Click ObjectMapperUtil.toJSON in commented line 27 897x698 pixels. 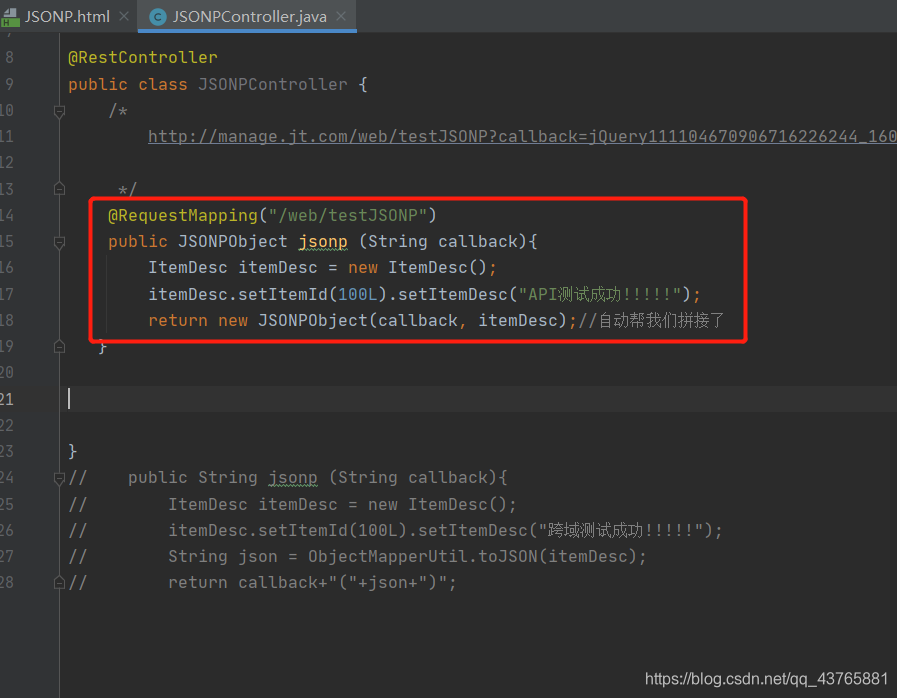[x=422, y=557]
